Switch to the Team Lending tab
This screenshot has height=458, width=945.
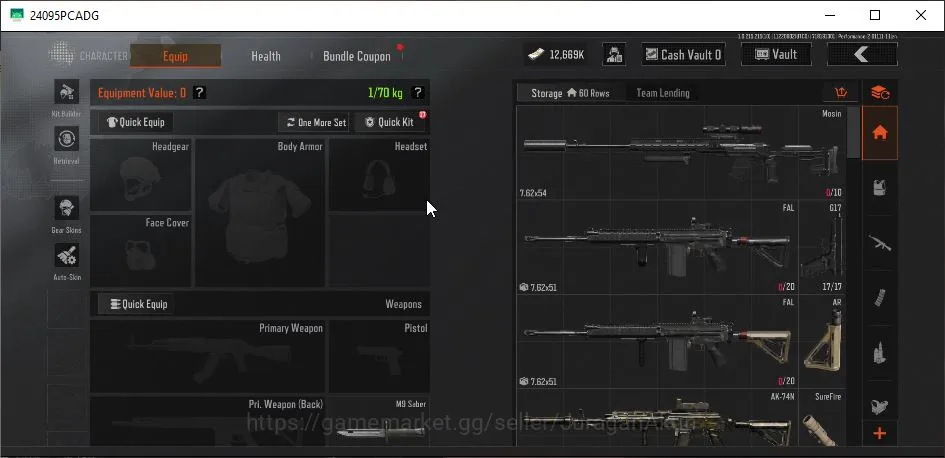click(663, 93)
